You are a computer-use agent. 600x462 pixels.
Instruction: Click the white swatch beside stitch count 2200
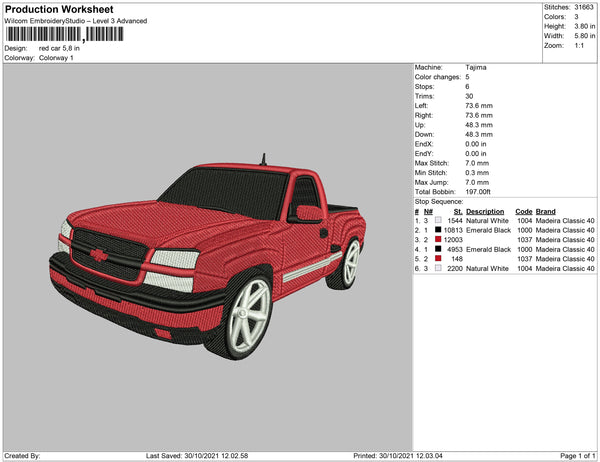point(438,268)
